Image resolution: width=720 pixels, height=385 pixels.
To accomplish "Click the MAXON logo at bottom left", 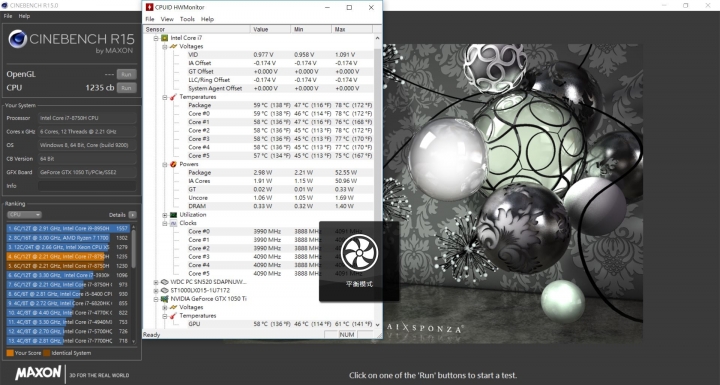I will (38, 373).
